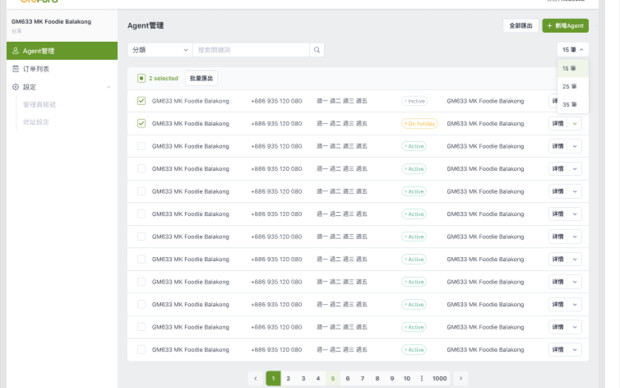Viewport: 620px width, 388px height.
Task: Uncheck the Inactive row's checkbox
Action: pos(141,101)
